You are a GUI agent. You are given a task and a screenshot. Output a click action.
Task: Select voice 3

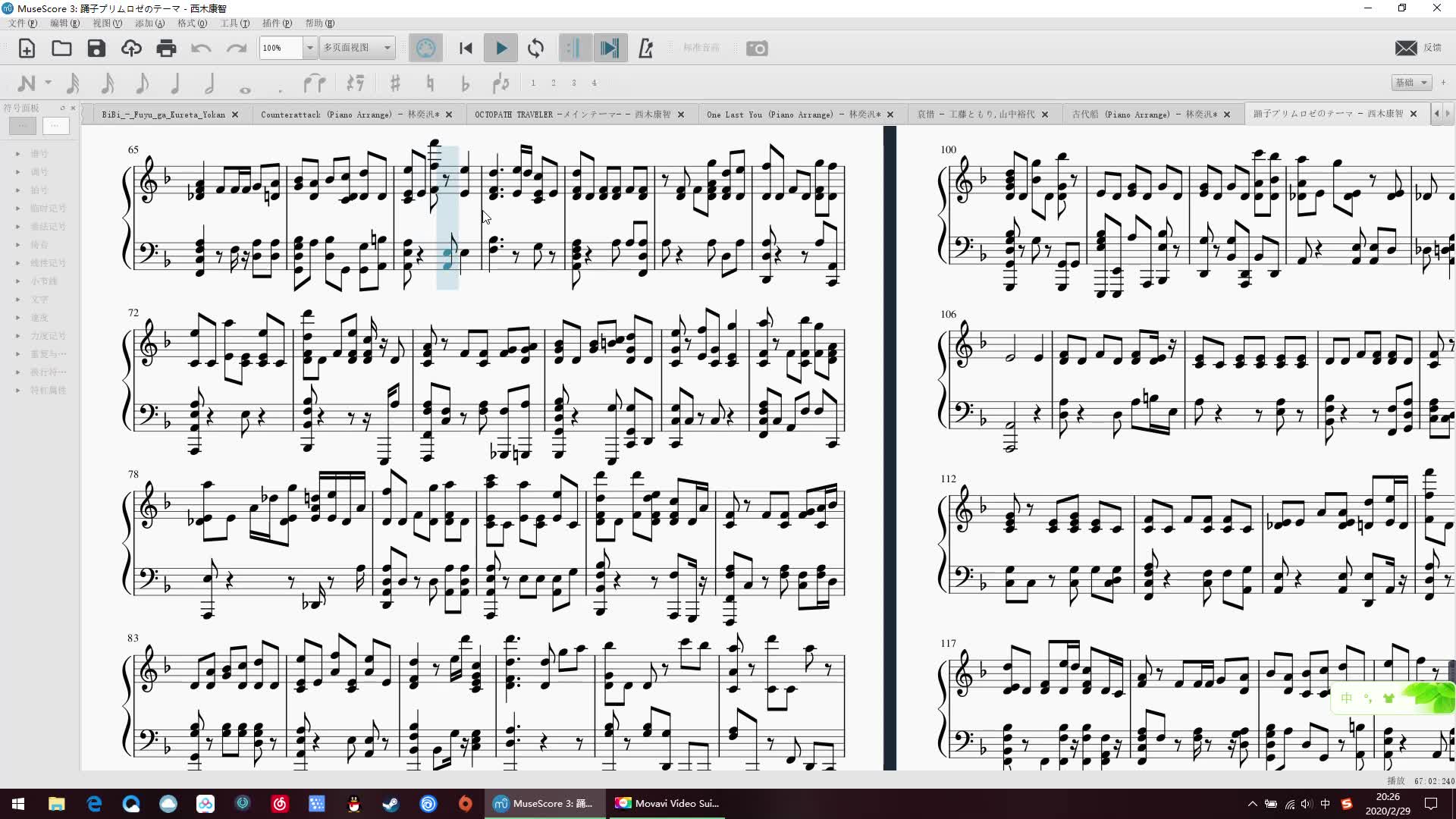click(x=574, y=83)
